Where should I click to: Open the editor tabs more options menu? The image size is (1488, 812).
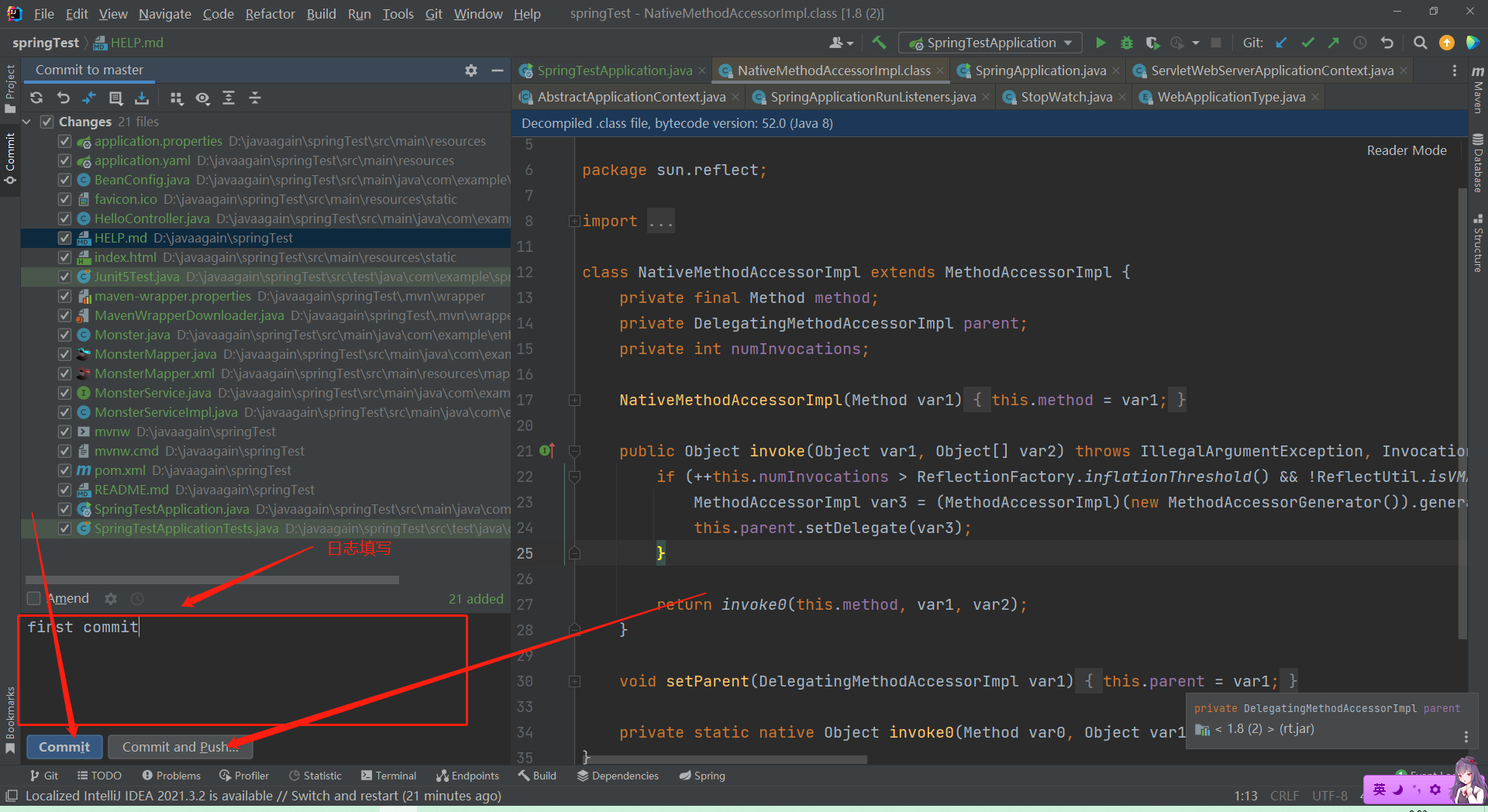pos(1454,71)
